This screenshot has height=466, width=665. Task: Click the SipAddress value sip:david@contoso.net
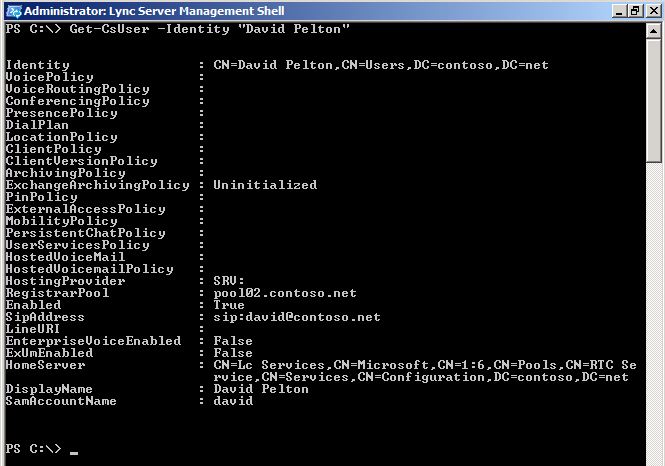[x=297, y=317]
